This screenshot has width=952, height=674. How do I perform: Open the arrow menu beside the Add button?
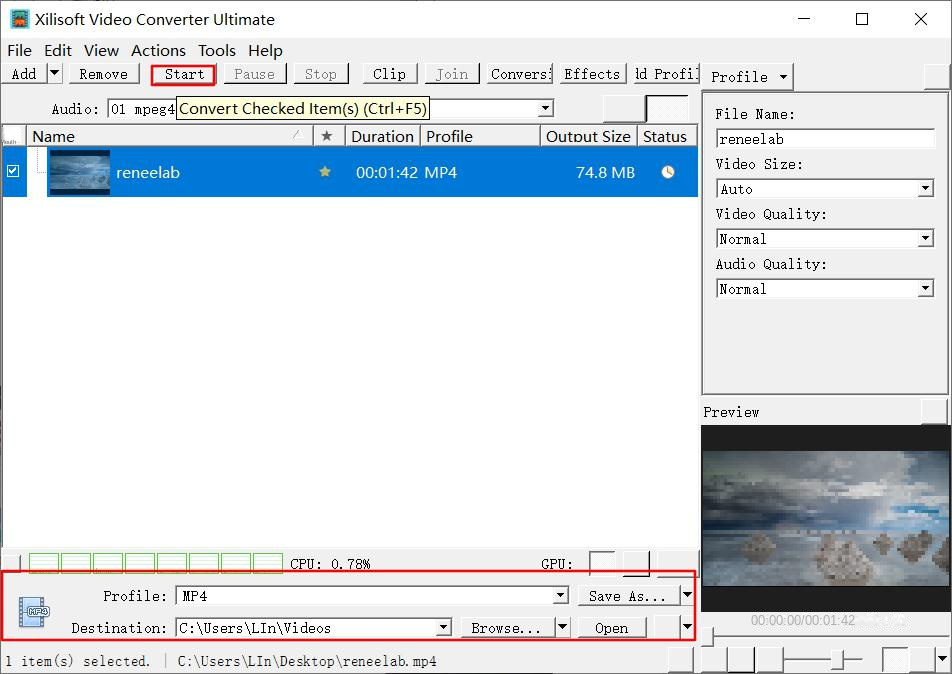(54, 74)
